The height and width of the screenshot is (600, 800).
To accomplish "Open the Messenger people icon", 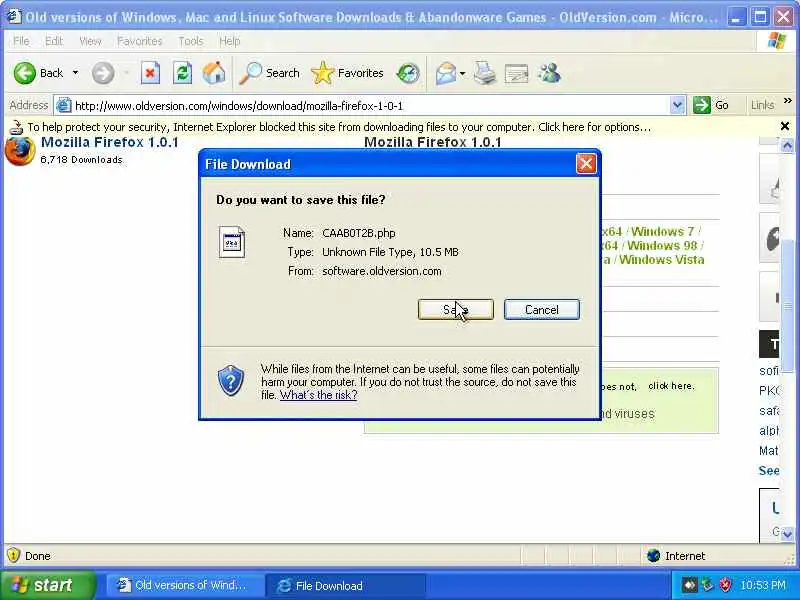I will tap(549, 73).
